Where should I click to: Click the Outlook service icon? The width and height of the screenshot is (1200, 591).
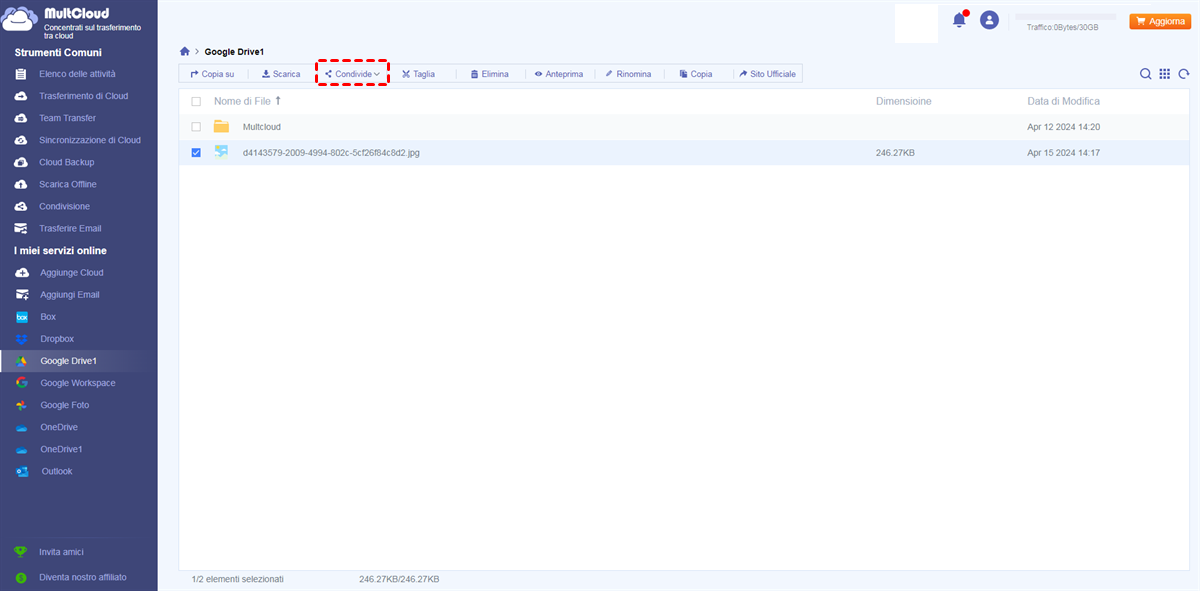click(x=21, y=471)
